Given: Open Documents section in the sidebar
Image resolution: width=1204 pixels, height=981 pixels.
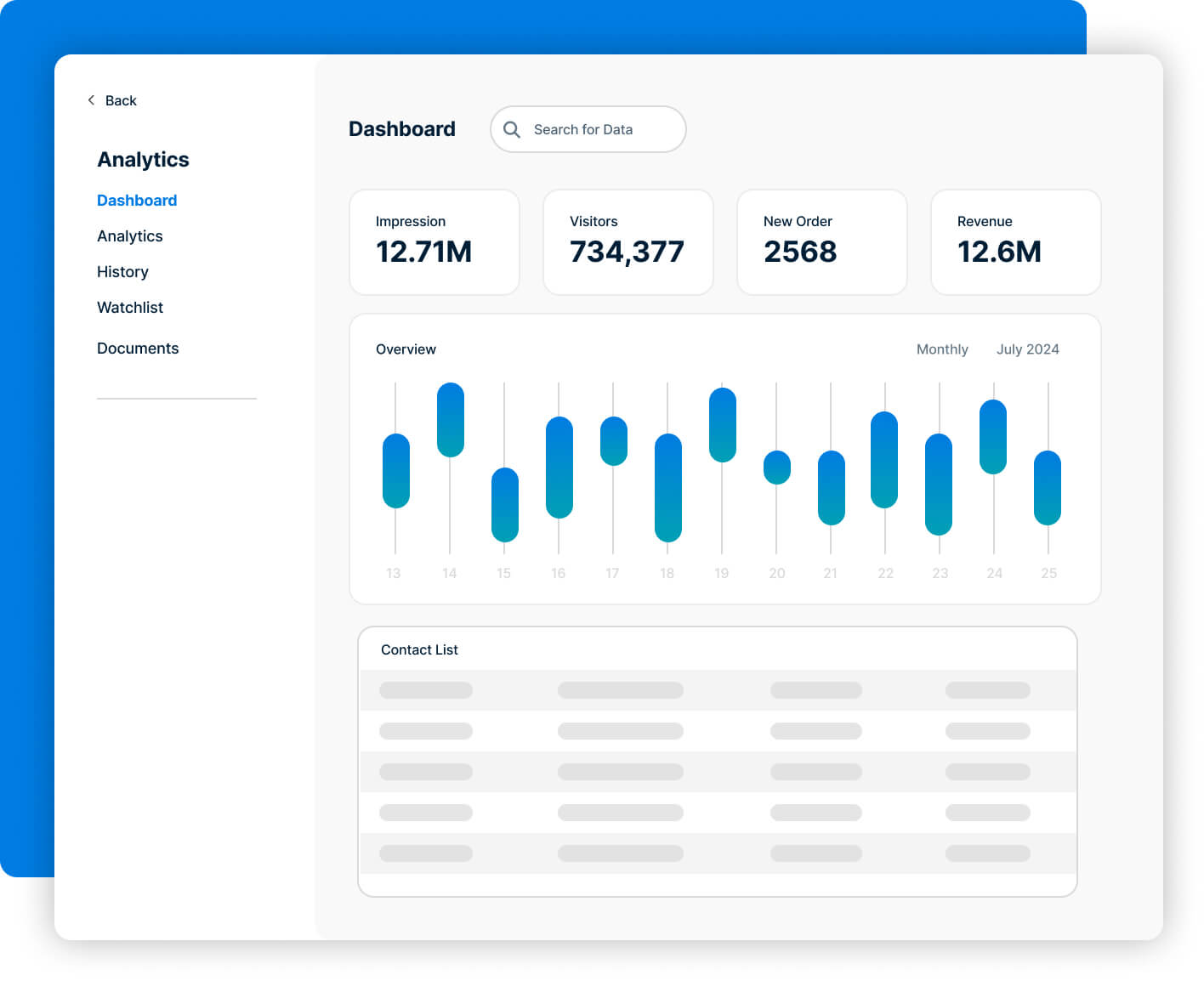Looking at the screenshot, I should [x=138, y=349].
